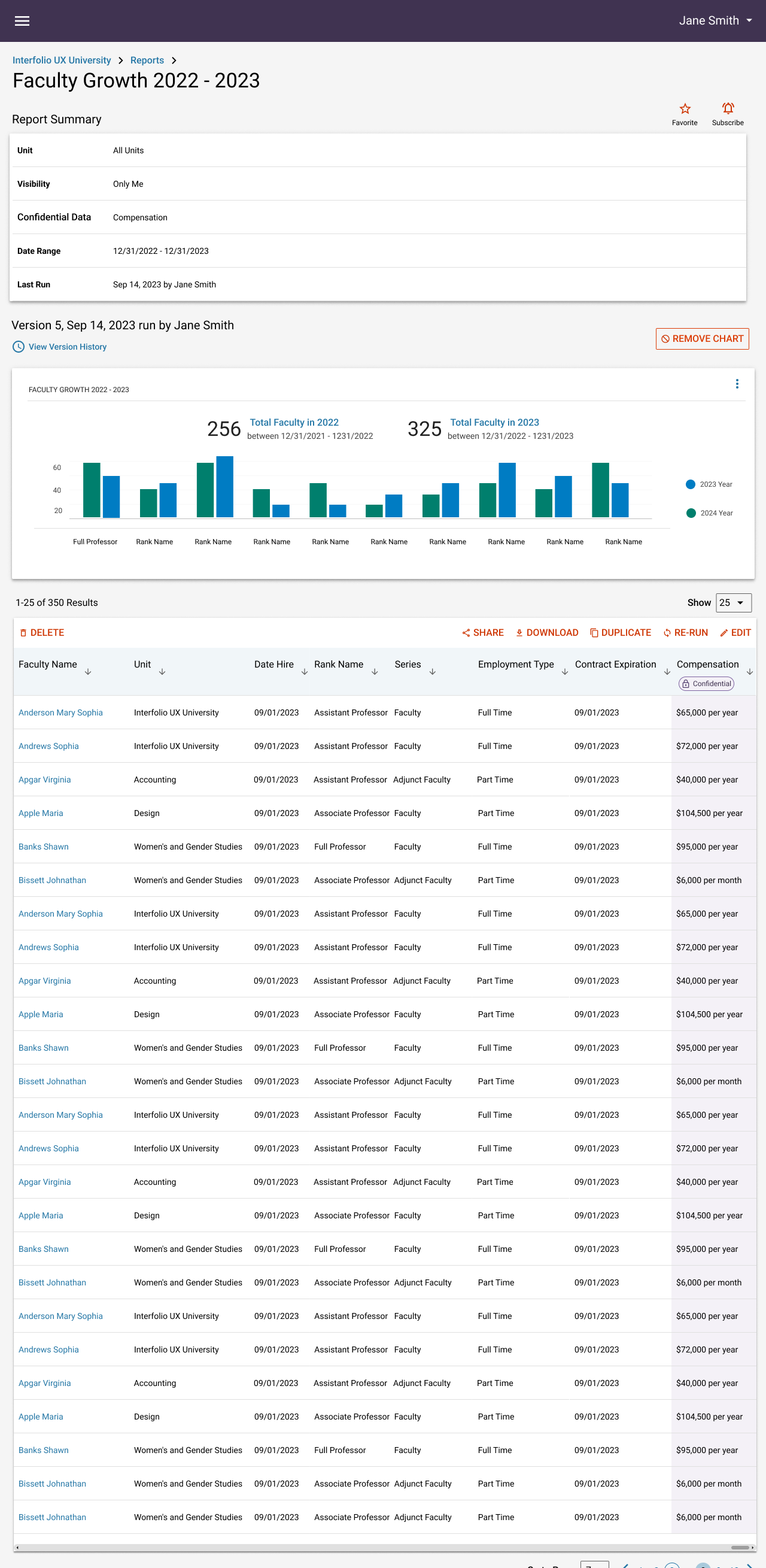Sort by Compensation column arrow
This screenshot has height=1568, width=766.
coord(750,671)
